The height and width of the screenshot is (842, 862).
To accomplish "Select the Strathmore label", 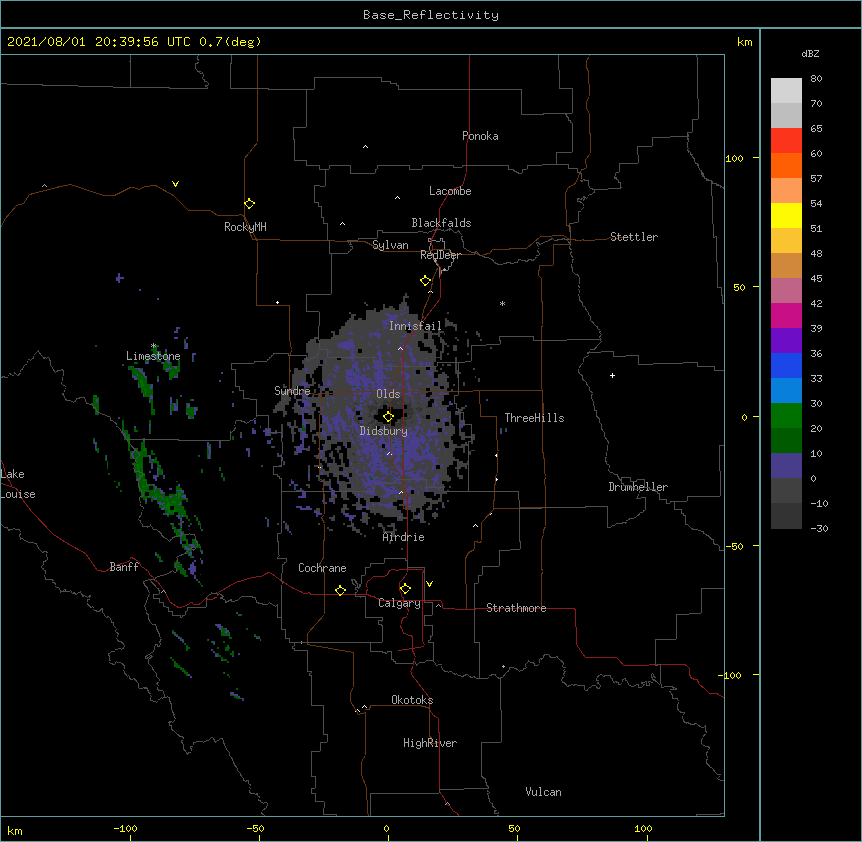I will pyautogui.click(x=516, y=608).
